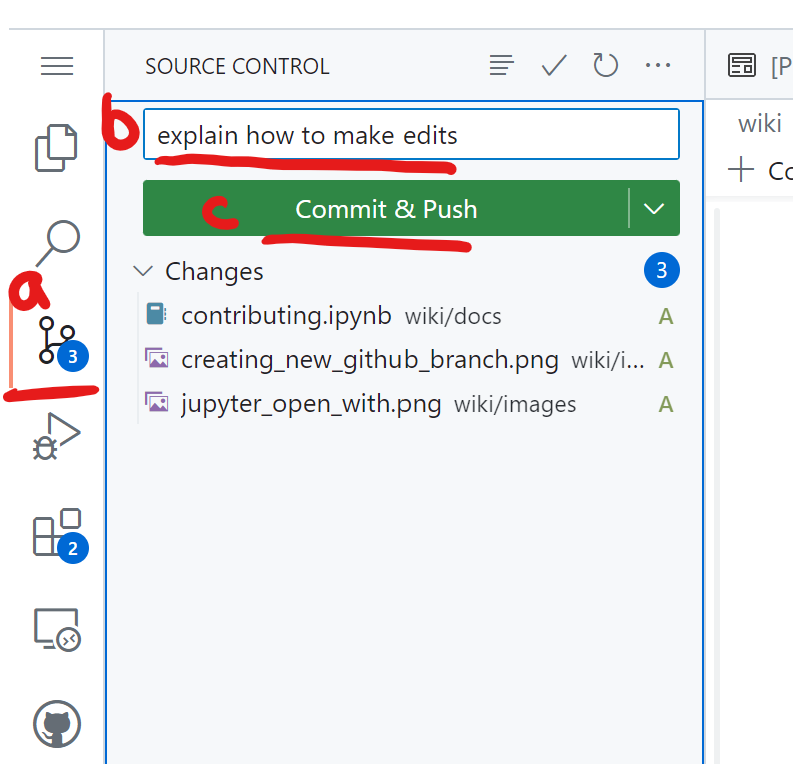Click the Commit & Push button
This screenshot has height=764, width=793.
click(x=386, y=208)
